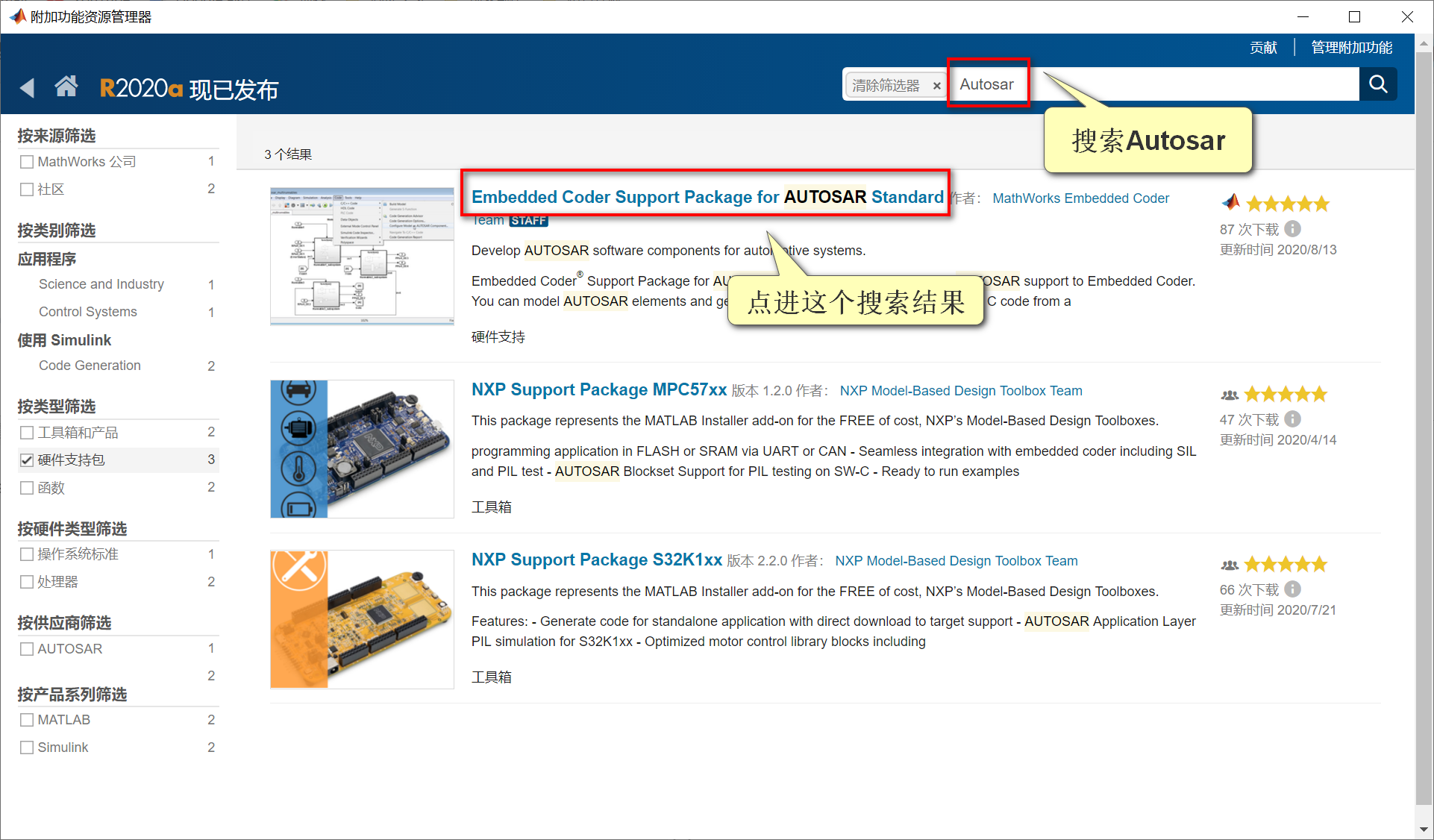The width and height of the screenshot is (1434, 840).
Task: Click S32K1xx orange board thumbnail
Action: click(x=362, y=619)
